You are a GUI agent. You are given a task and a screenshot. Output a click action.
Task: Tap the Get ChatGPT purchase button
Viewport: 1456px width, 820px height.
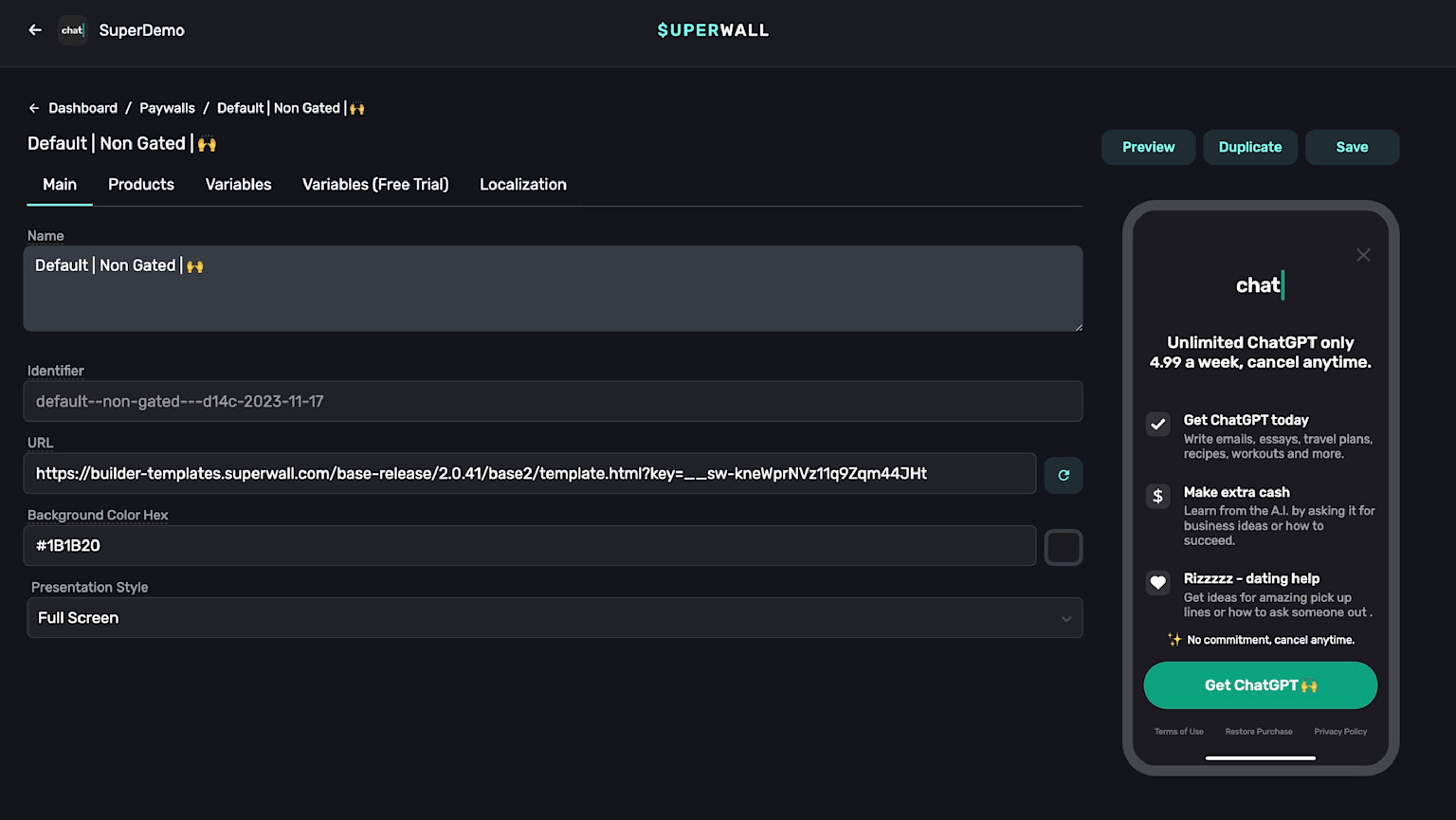tap(1261, 685)
